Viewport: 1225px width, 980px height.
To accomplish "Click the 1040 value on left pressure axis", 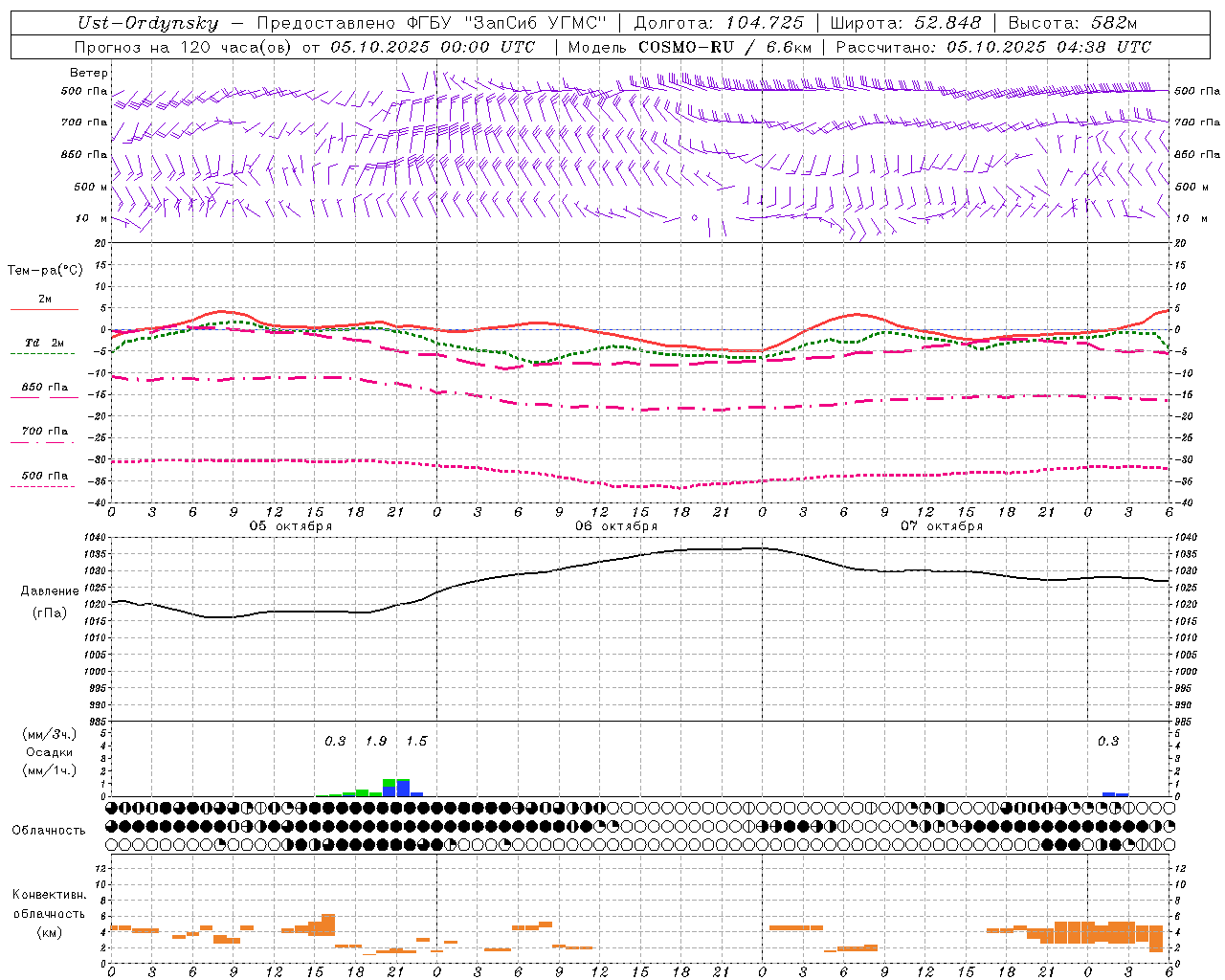I will 98,538.
